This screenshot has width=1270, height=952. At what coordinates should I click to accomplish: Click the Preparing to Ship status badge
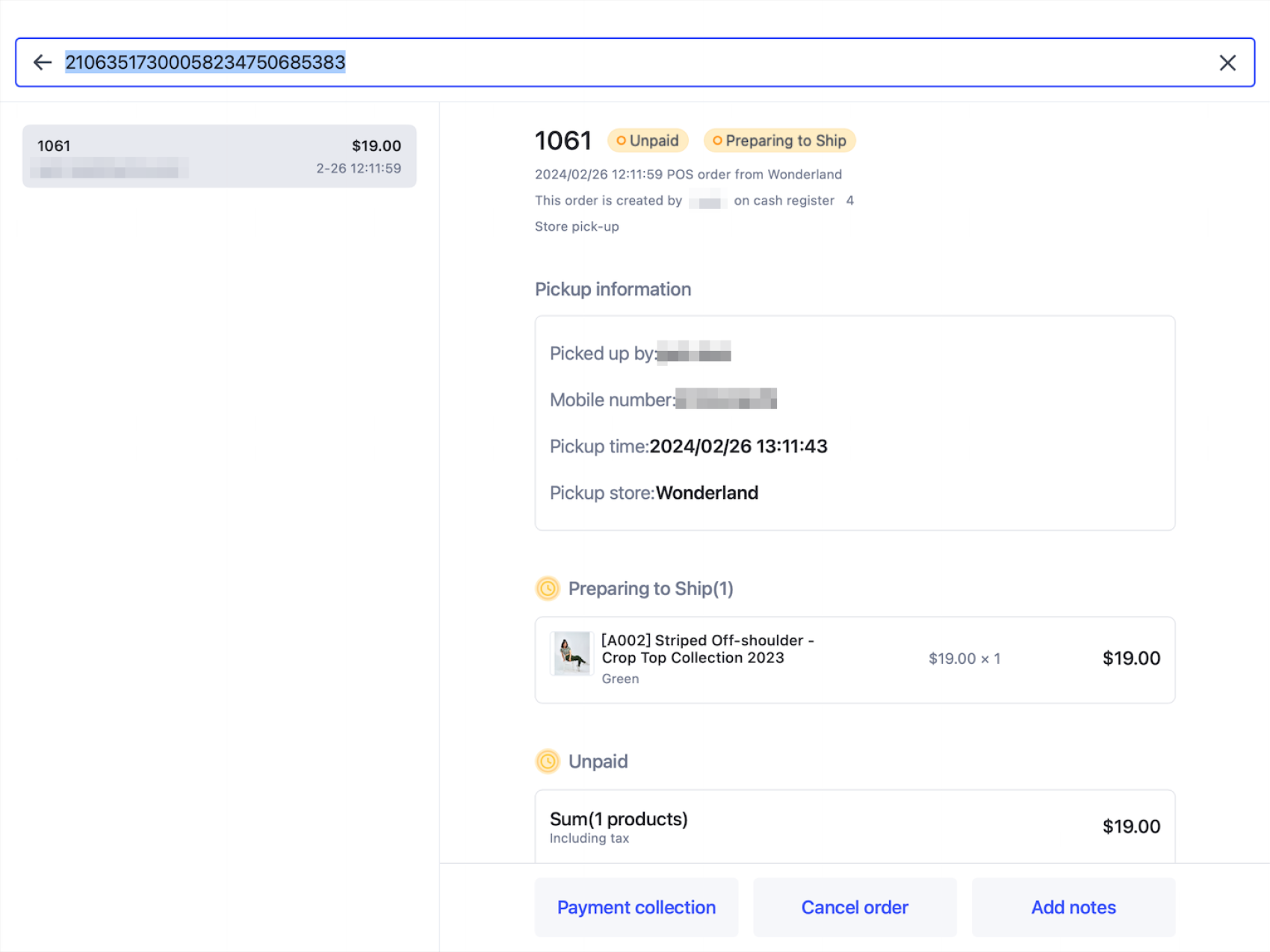tap(779, 141)
